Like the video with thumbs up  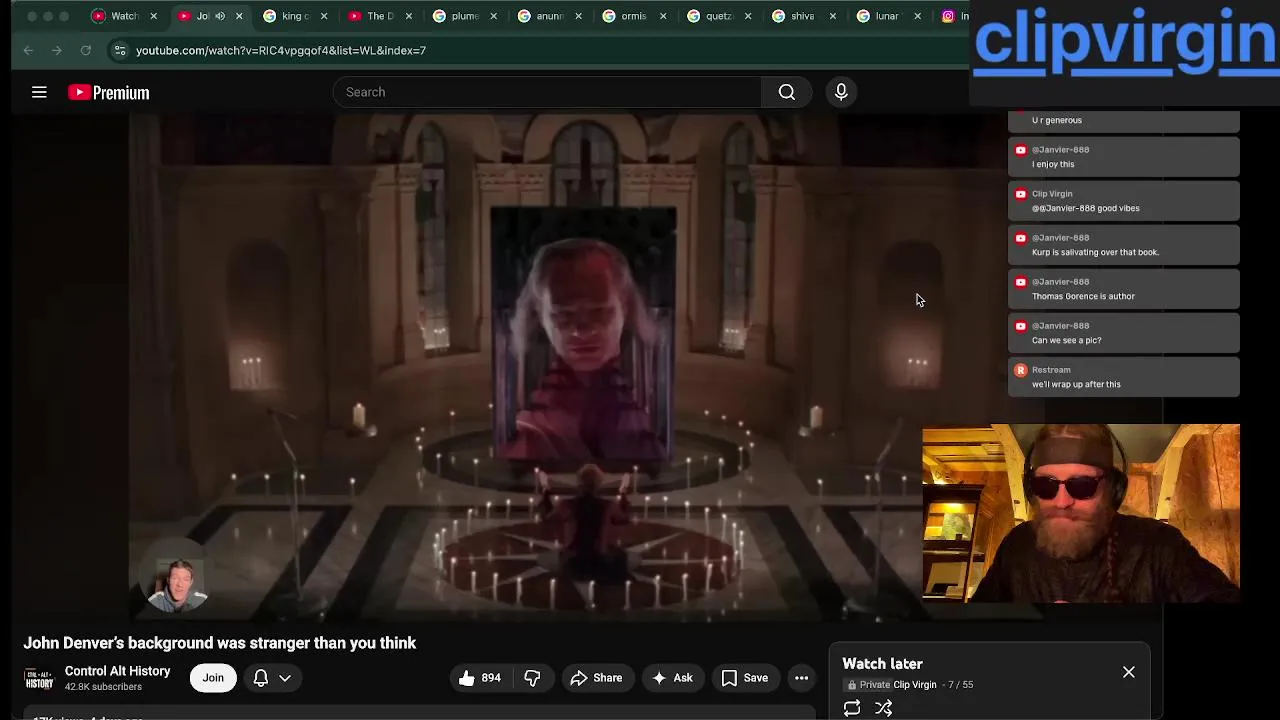click(x=467, y=678)
